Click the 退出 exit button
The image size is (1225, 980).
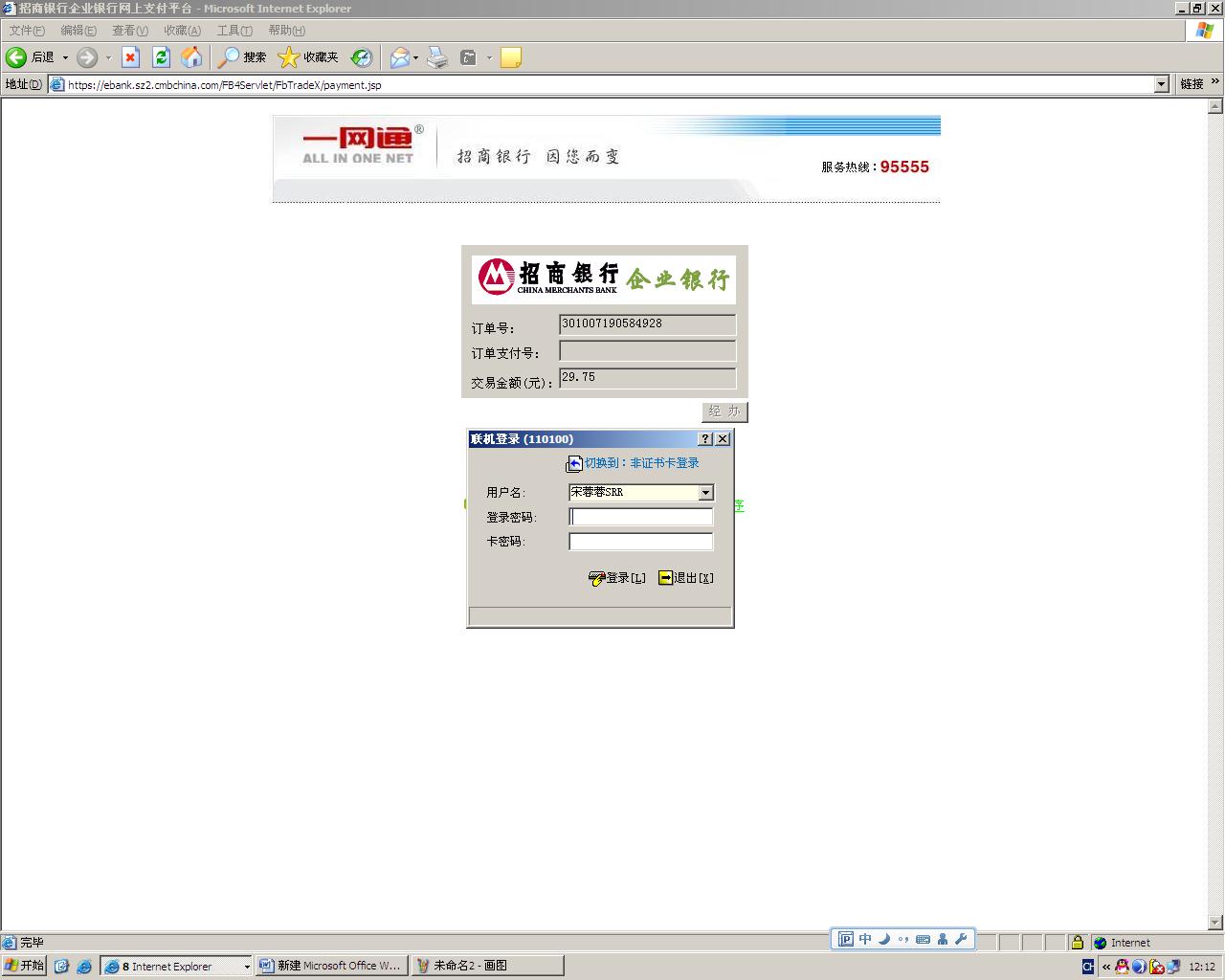click(x=686, y=578)
